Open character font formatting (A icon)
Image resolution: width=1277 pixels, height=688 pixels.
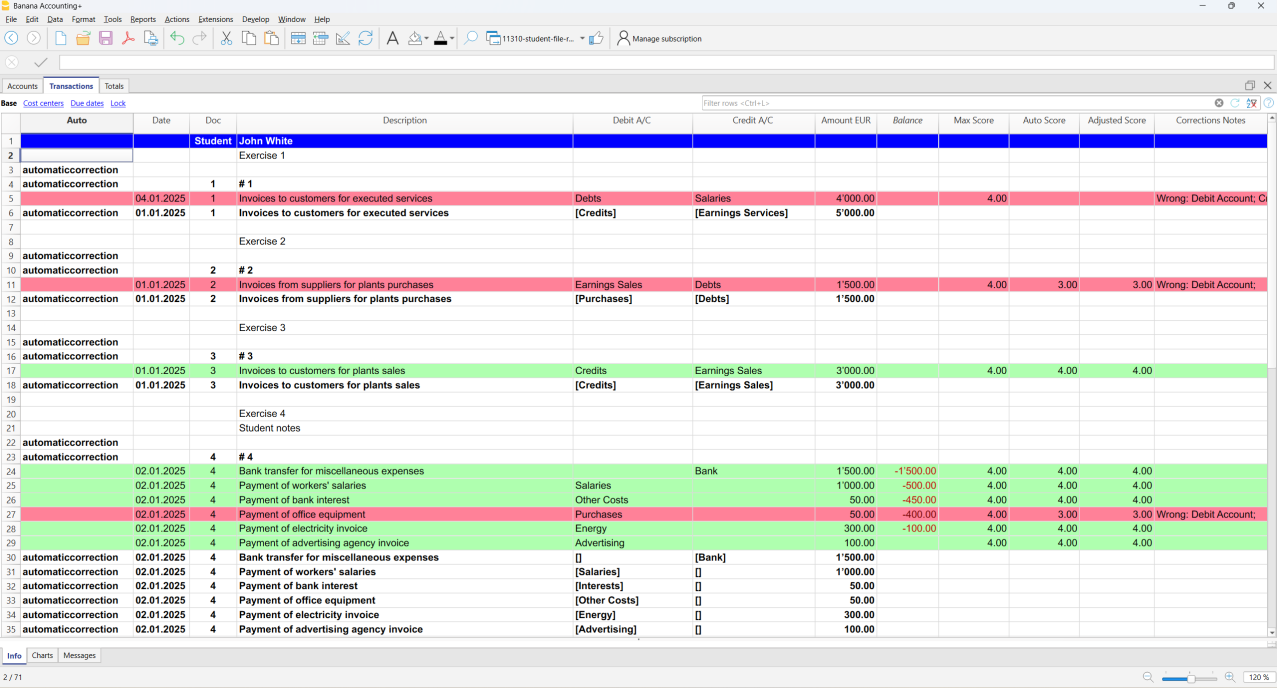[x=392, y=38]
